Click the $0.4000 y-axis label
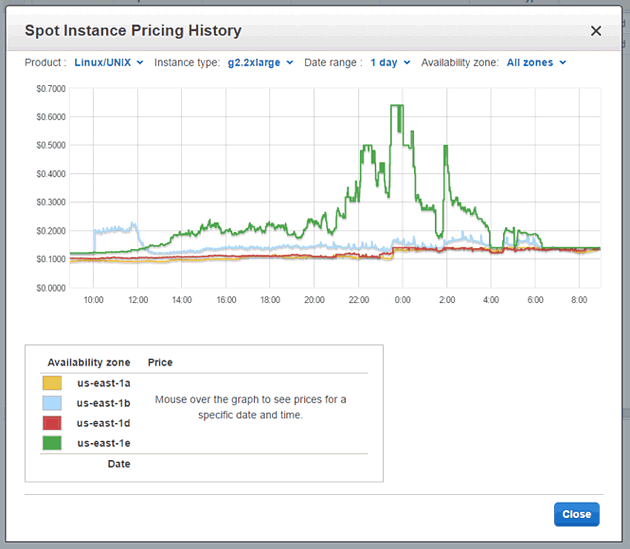 [x=51, y=174]
